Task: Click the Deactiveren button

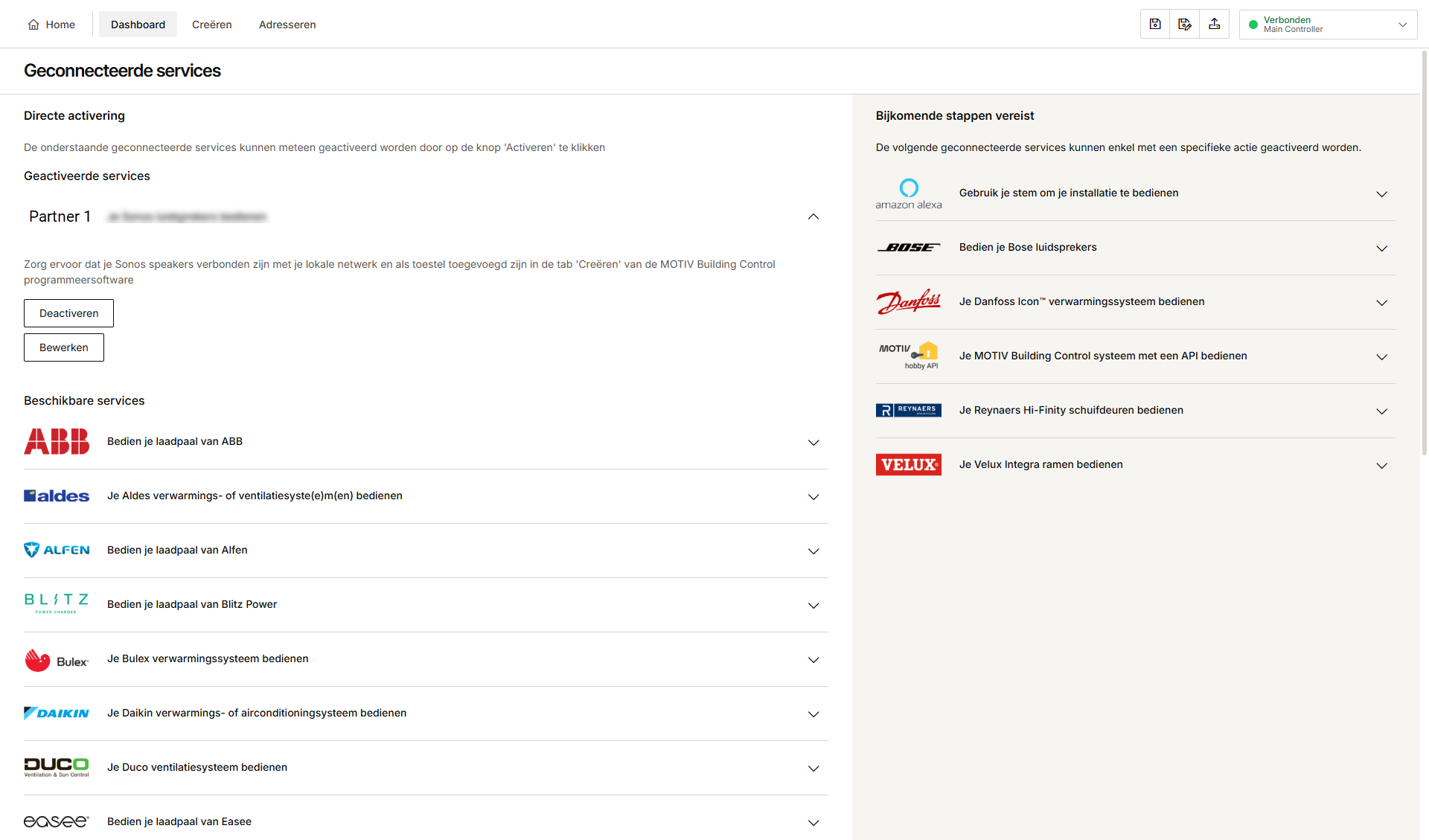Action: (x=68, y=313)
